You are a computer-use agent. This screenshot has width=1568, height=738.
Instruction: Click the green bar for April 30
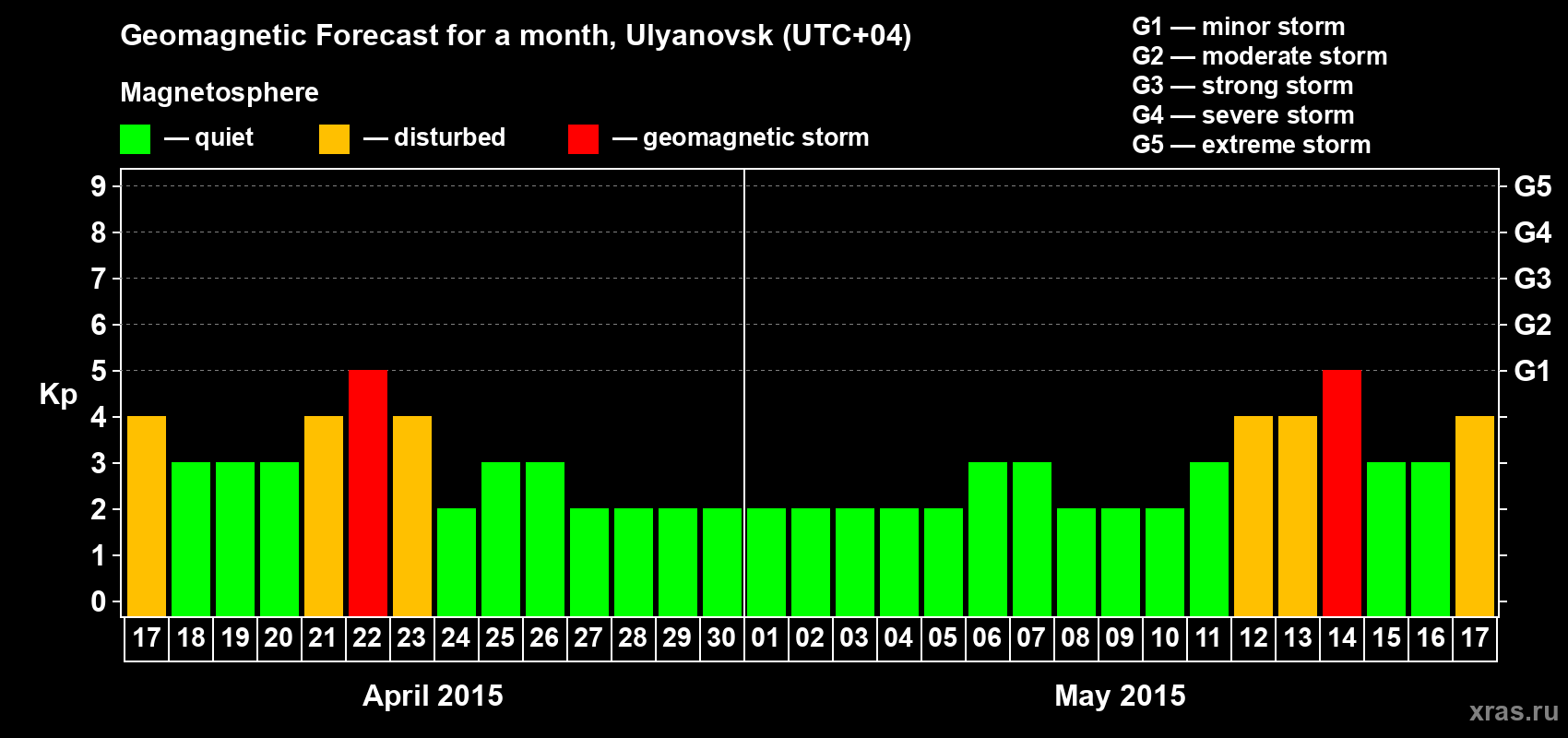pos(722,562)
